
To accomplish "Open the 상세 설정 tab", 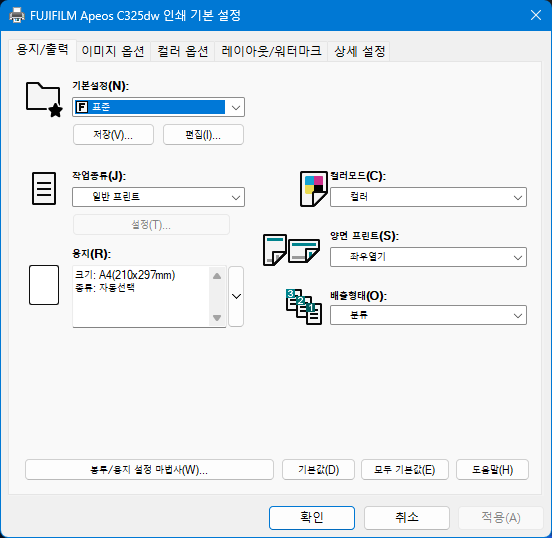I will (x=359, y=51).
